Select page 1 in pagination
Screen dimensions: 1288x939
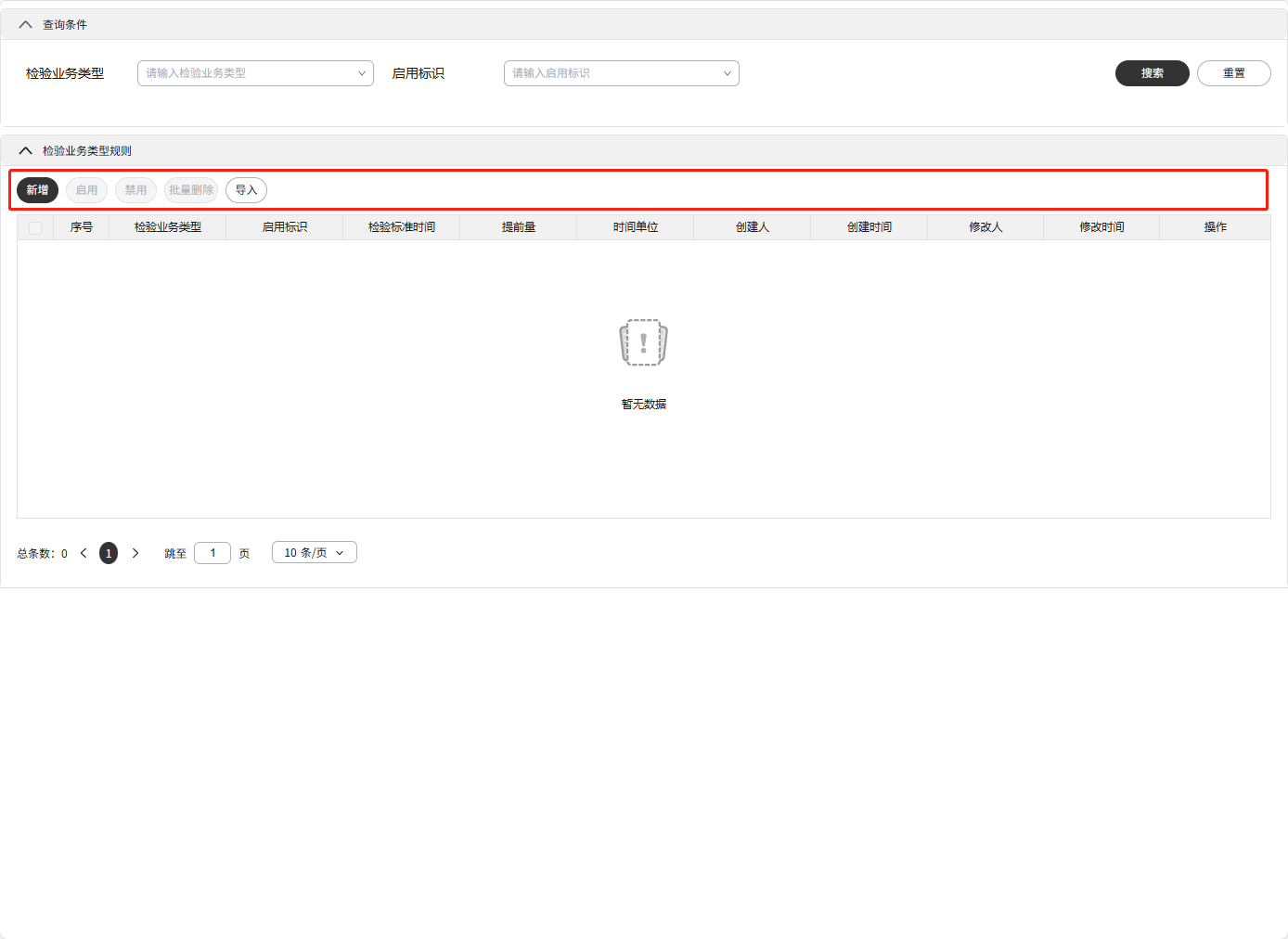pos(109,553)
